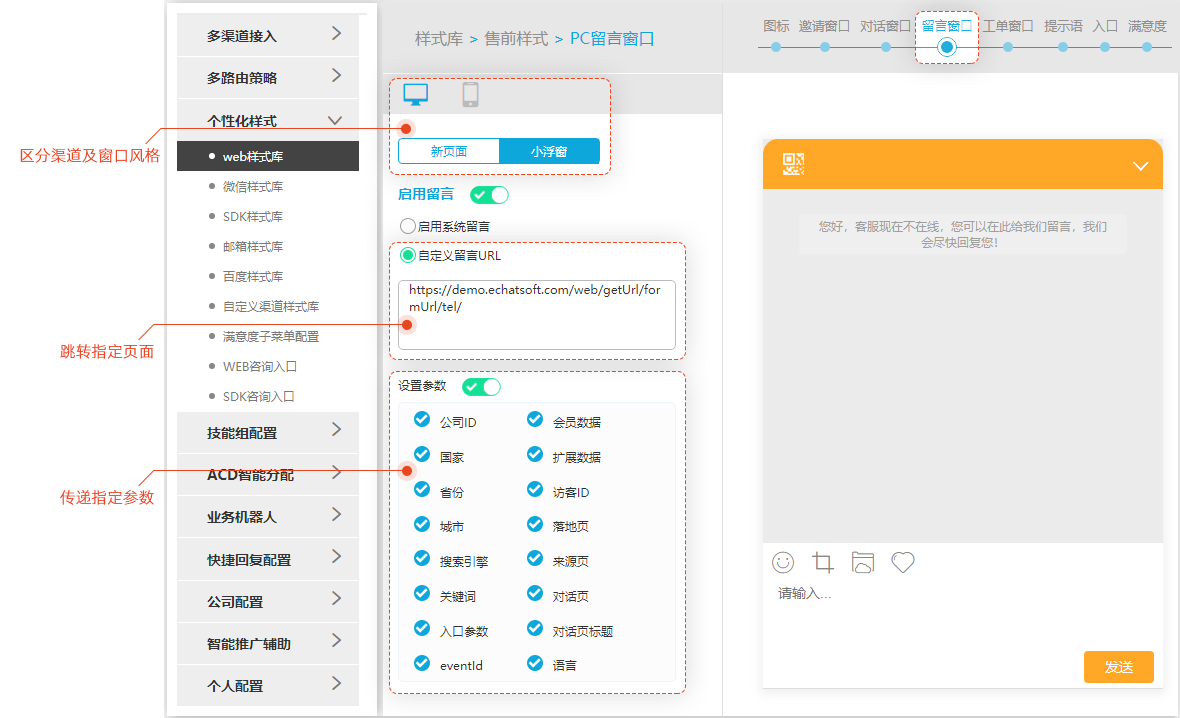1180x718 pixels.
Task: Open 微信样式库 in the sidebar
Action: click(x=252, y=186)
